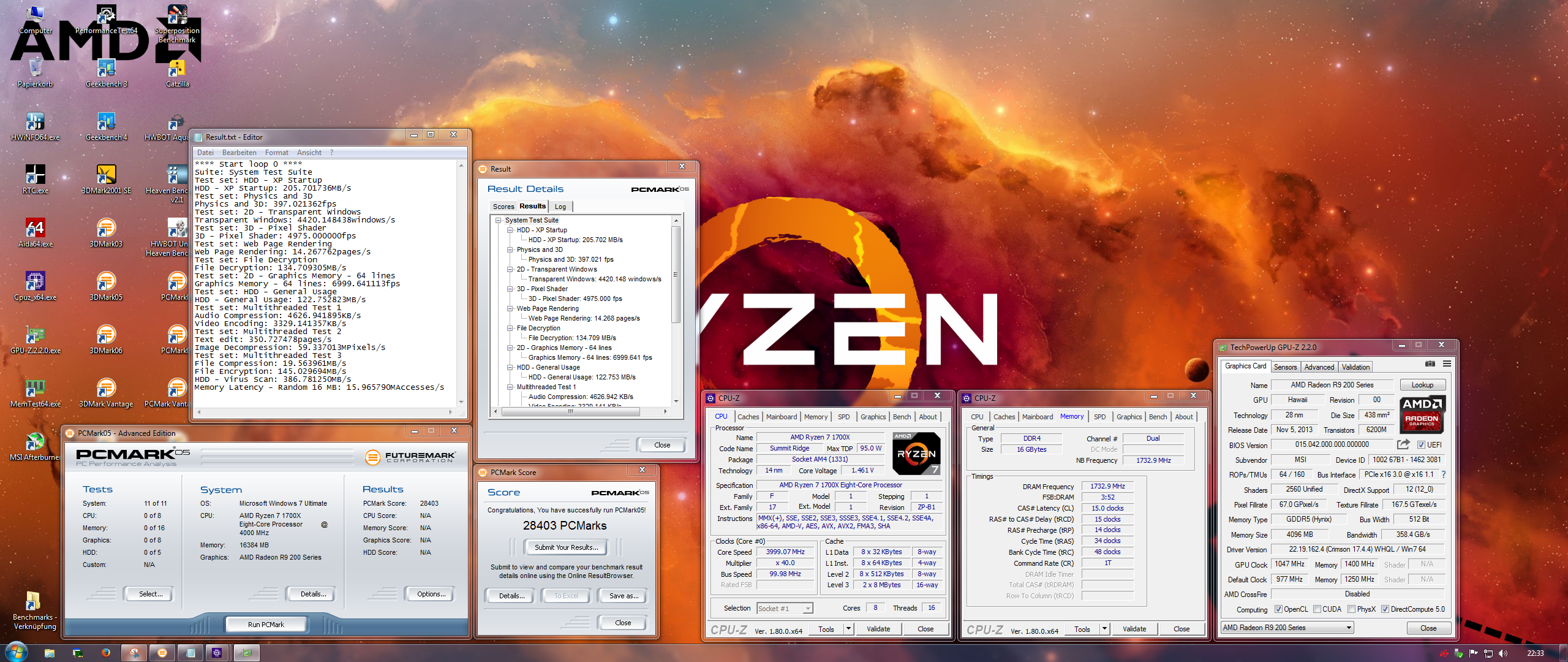The height and width of the screenshot is (662, 1568).
Task: Open 3DMark05 desktop icon
Action: coord(106,287)
